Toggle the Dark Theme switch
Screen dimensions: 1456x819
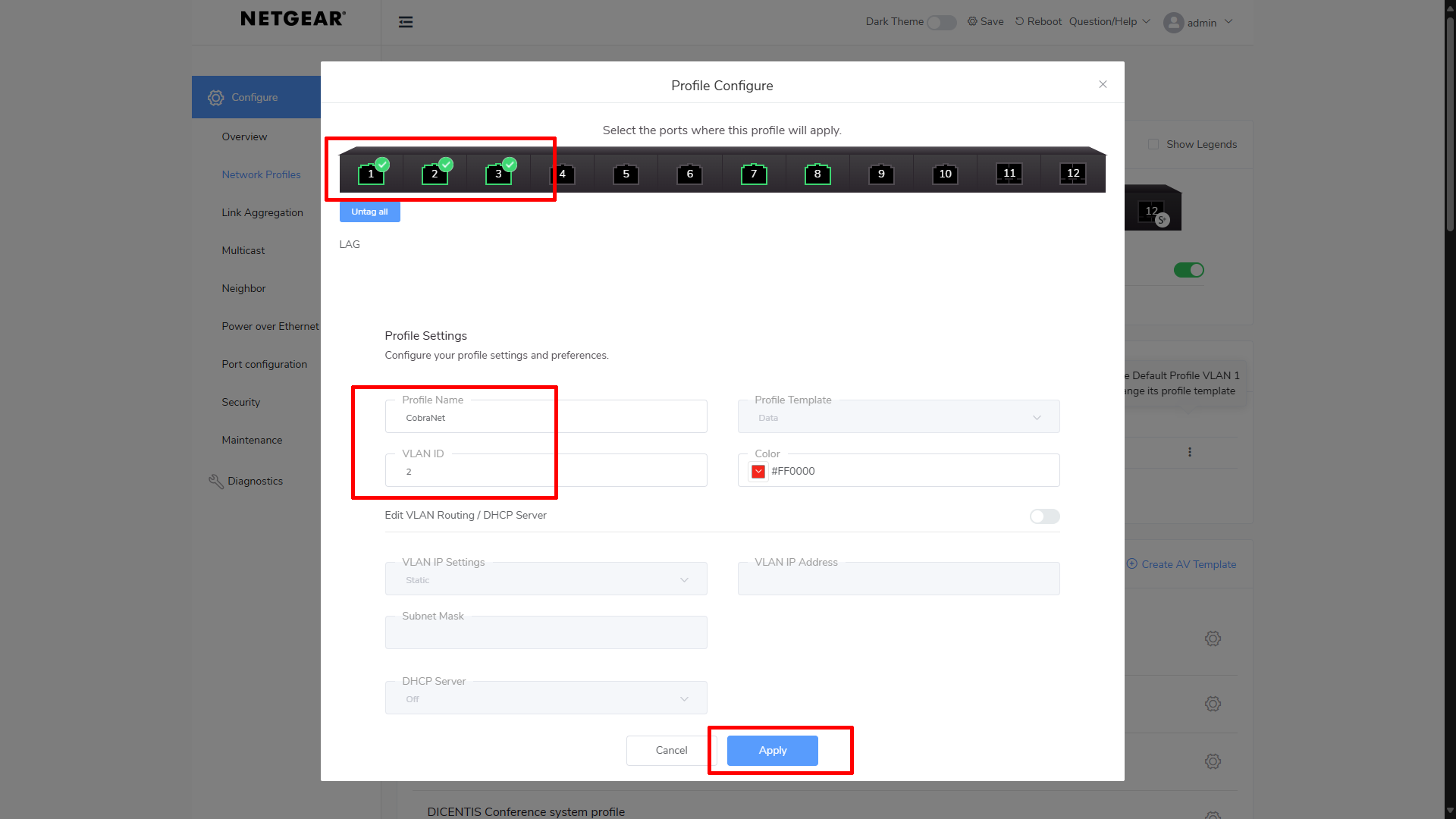[x=941, y=23]
